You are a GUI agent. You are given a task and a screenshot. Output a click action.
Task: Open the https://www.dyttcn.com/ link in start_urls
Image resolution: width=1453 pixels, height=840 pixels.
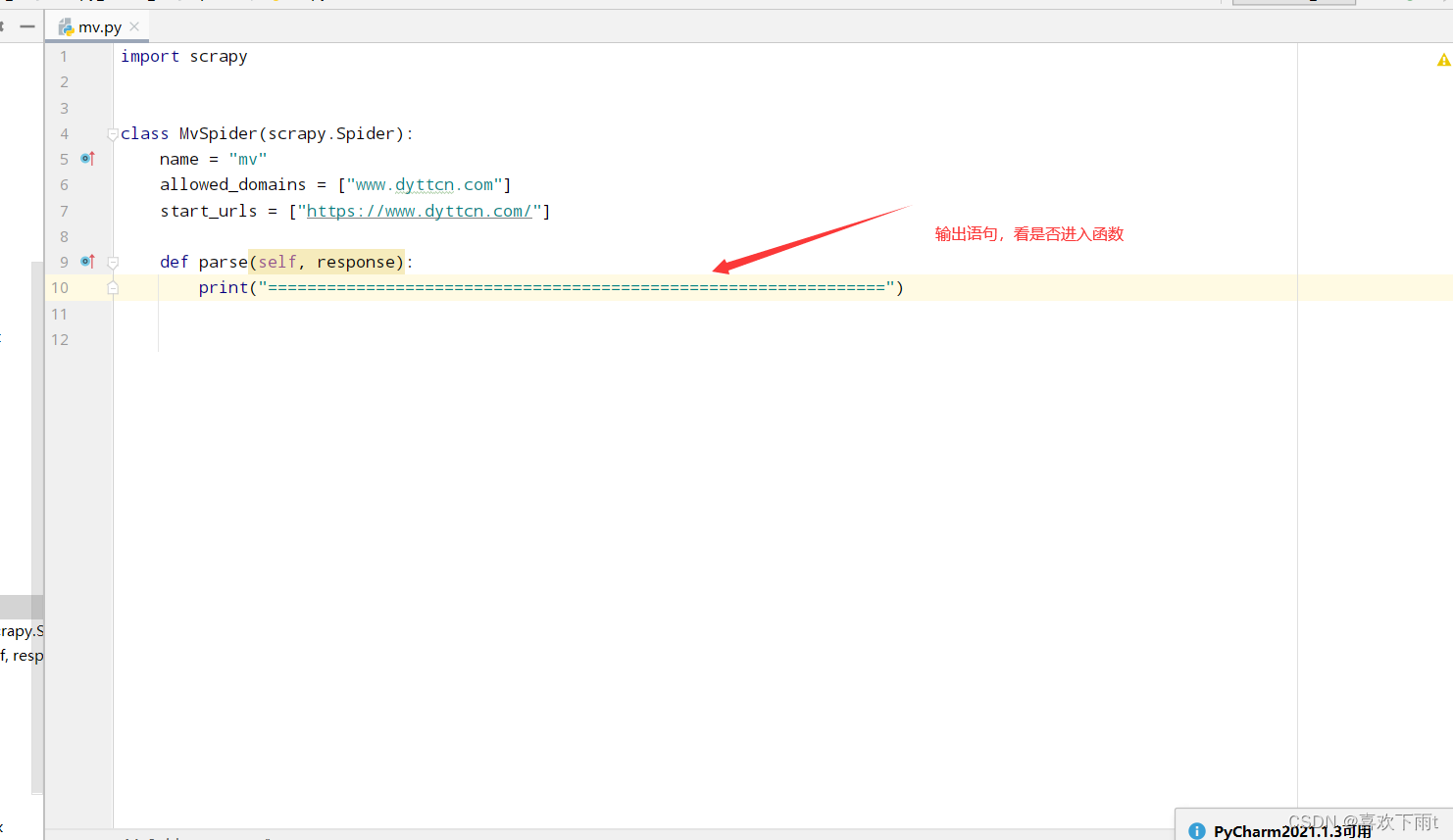[420, 211]
